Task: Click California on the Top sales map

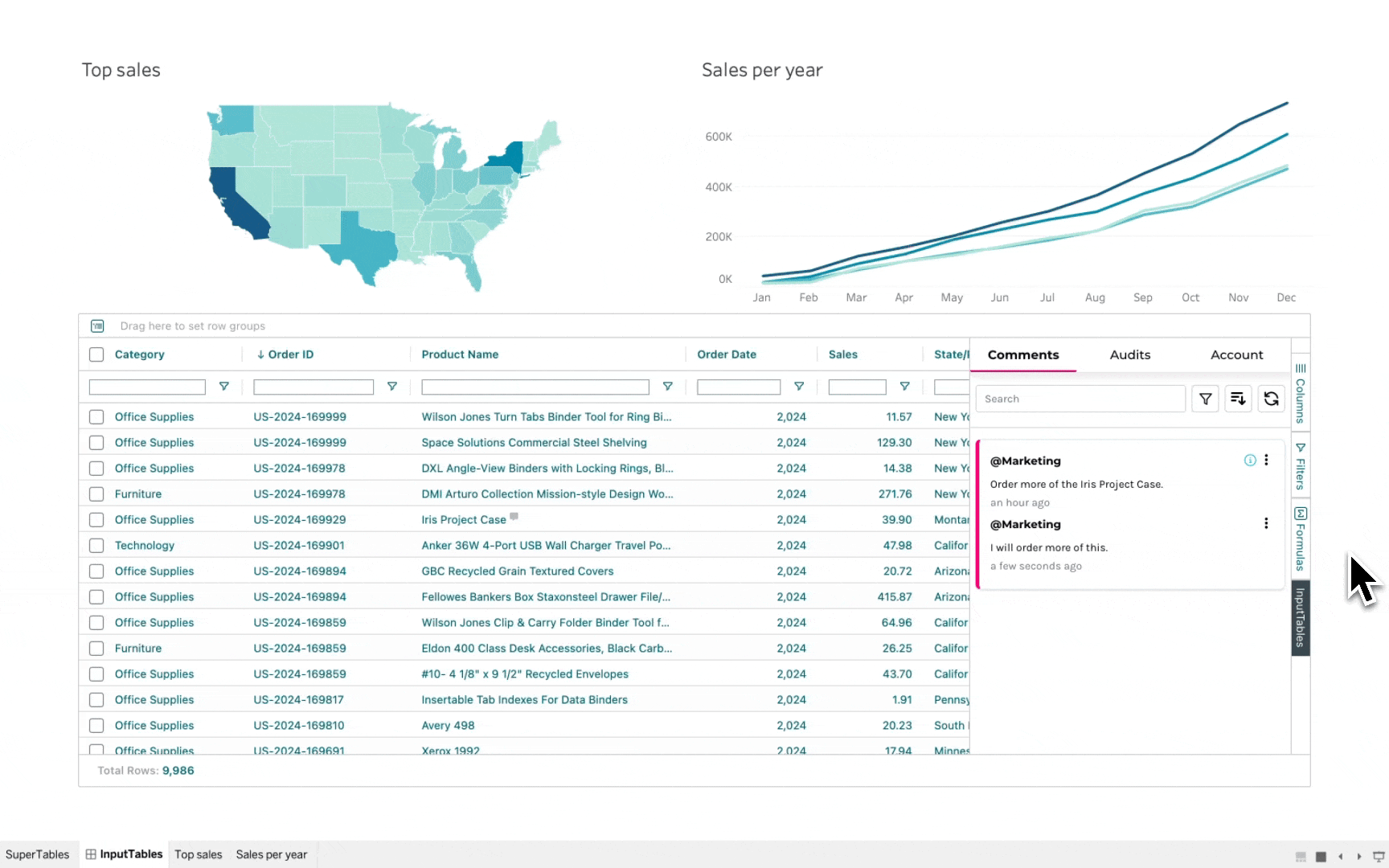Action: 236,205
